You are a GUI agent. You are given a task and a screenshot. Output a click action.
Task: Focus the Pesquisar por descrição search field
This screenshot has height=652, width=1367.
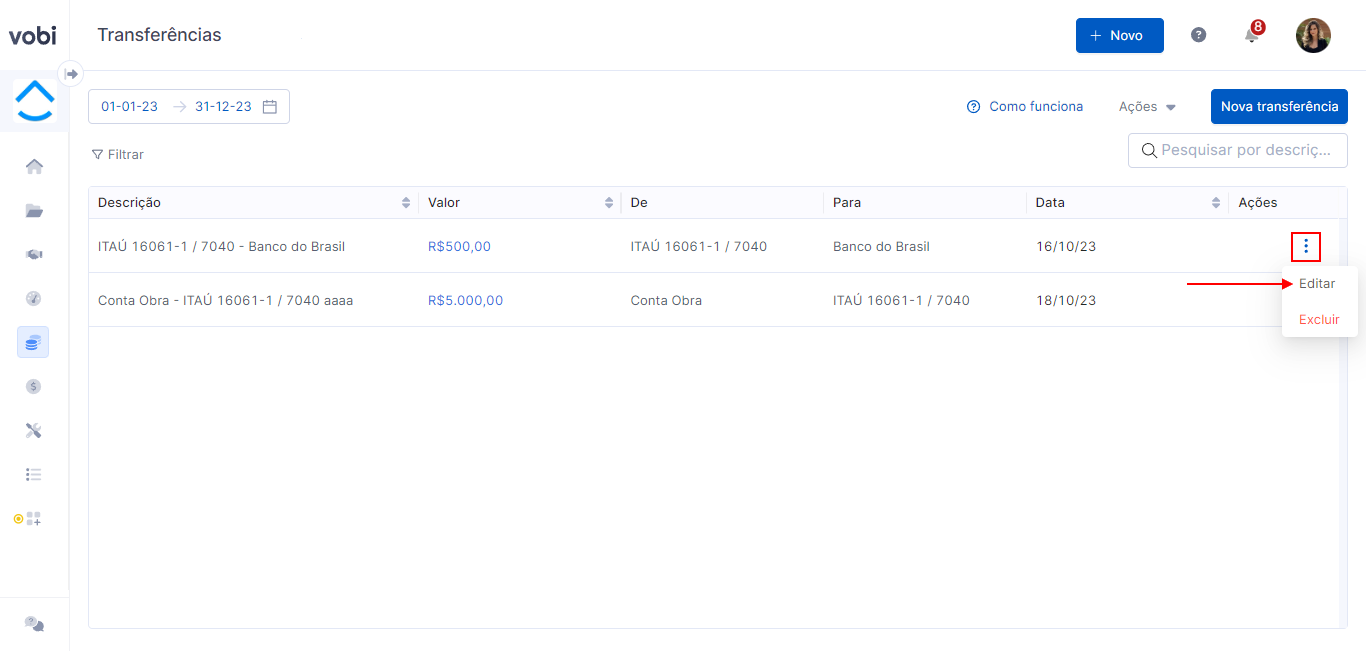pyautogui.click(x=1237, y=150)
